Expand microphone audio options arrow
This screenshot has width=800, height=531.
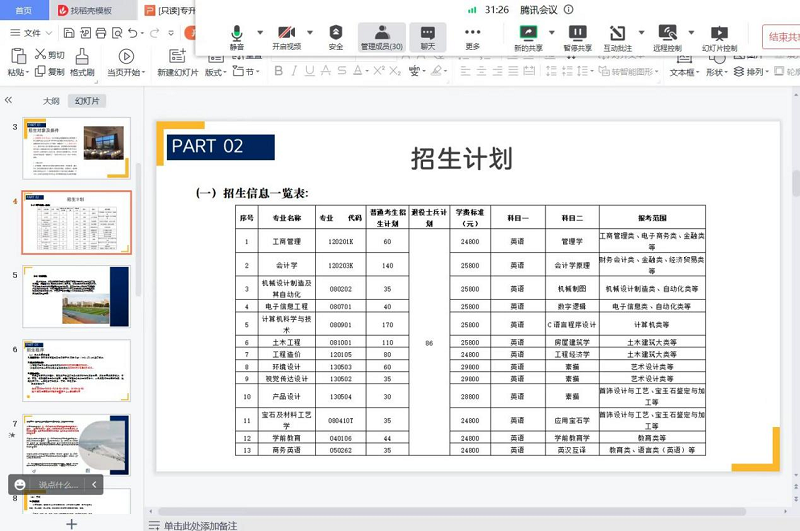coord(260,33)
